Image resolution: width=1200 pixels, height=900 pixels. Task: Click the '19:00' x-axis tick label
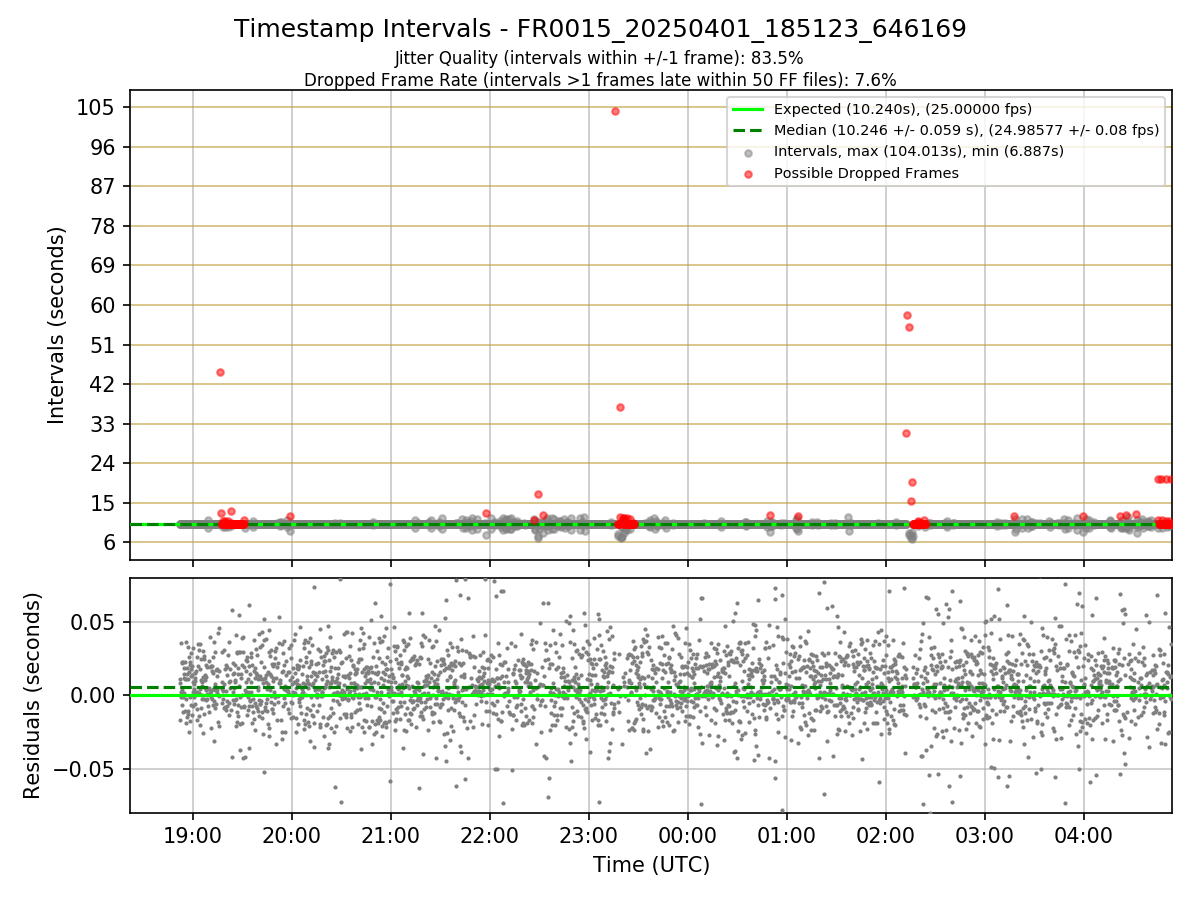(193, 835)
